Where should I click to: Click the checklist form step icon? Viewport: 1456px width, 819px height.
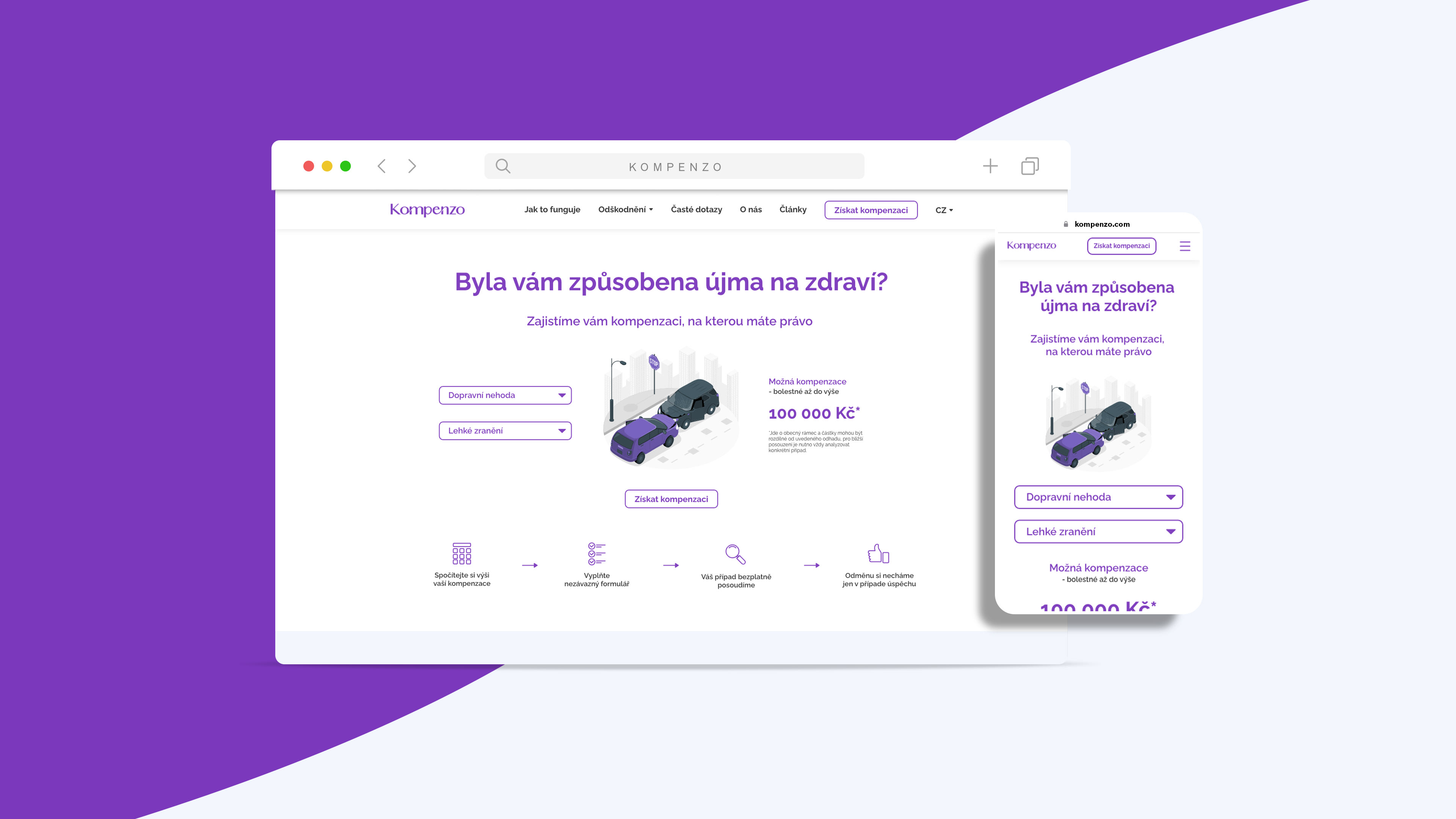click(596, 553)
